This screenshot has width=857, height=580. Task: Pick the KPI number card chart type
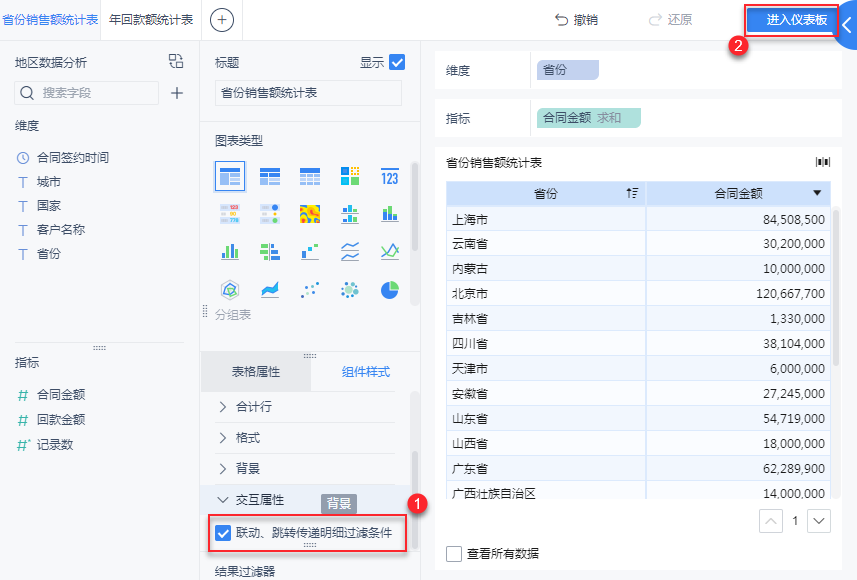(389, 177)
